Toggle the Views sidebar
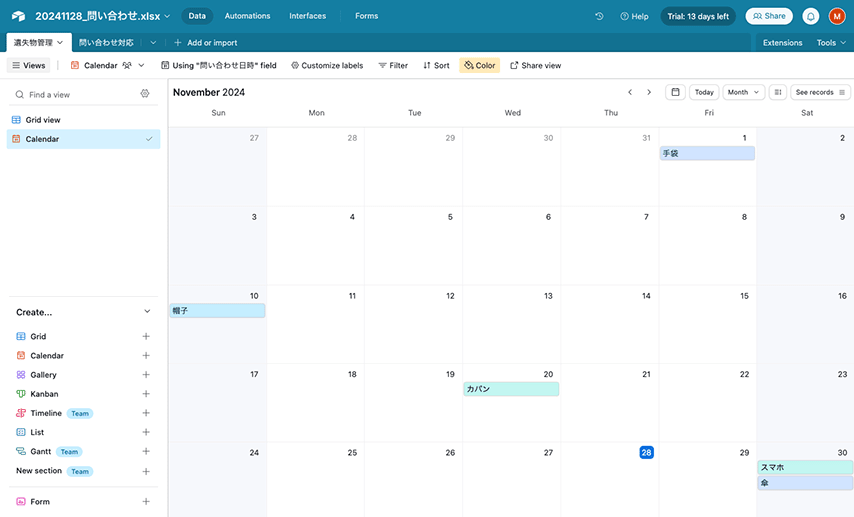The height and width of the screenshot is (517, 854). pyautogui.click(x=28, y=65)
